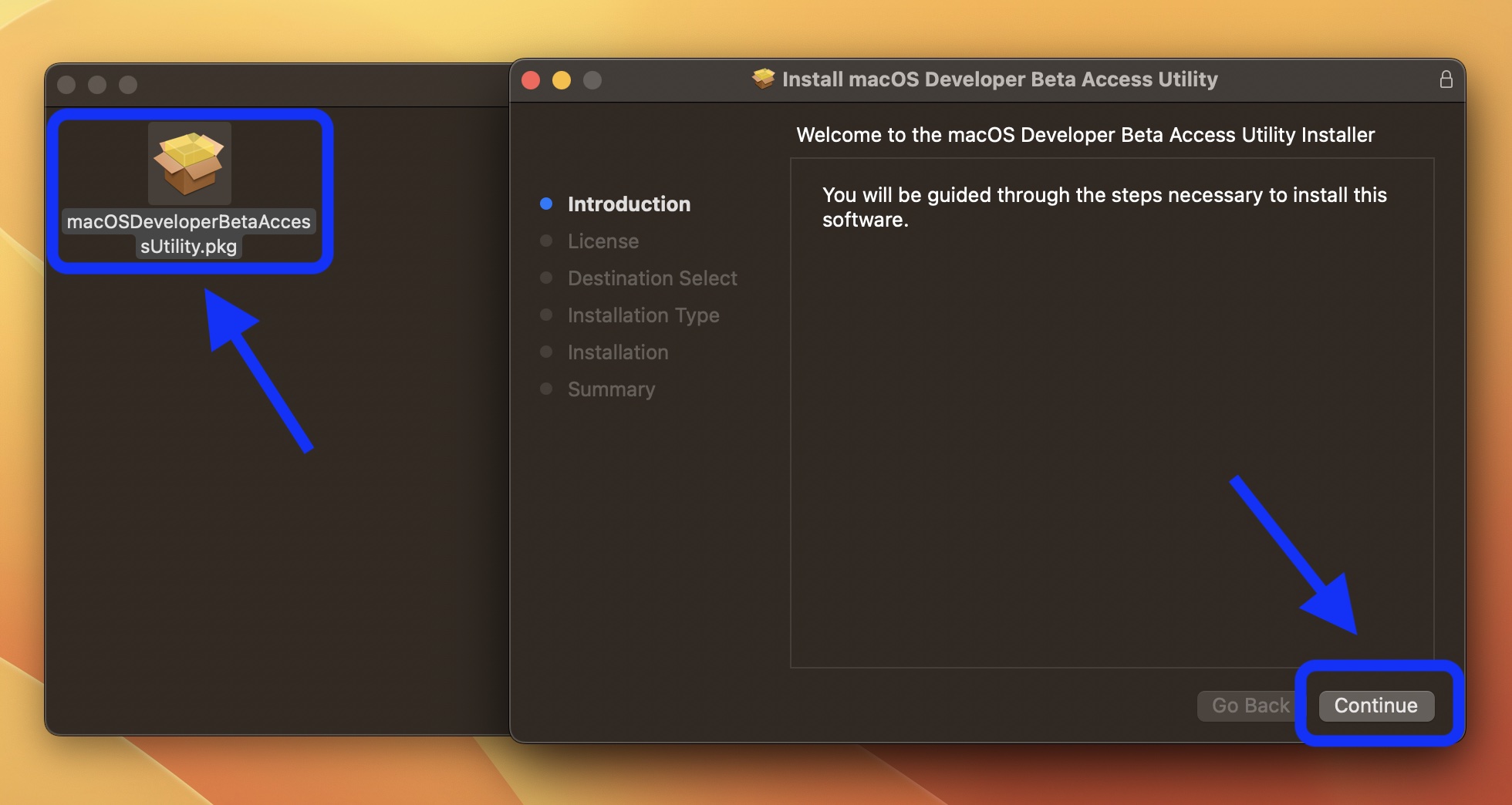Click the pkg file name label
Image resolution: width=1512 pixels, height=805 pixels.
[x=189, y=234]
